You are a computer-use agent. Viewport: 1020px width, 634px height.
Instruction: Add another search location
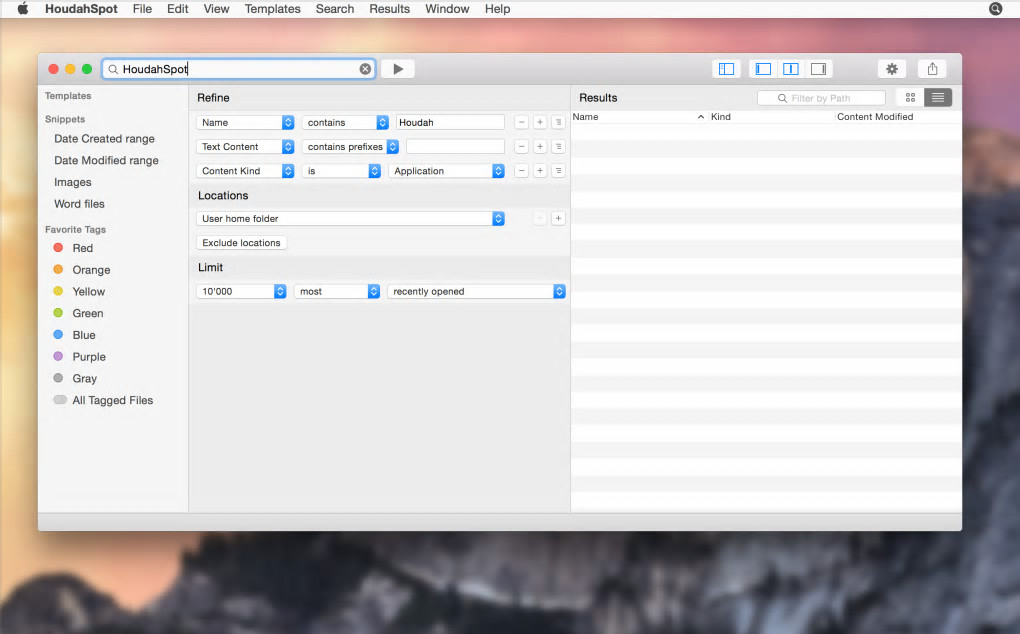pyautogui.click(x=558, y=218)
